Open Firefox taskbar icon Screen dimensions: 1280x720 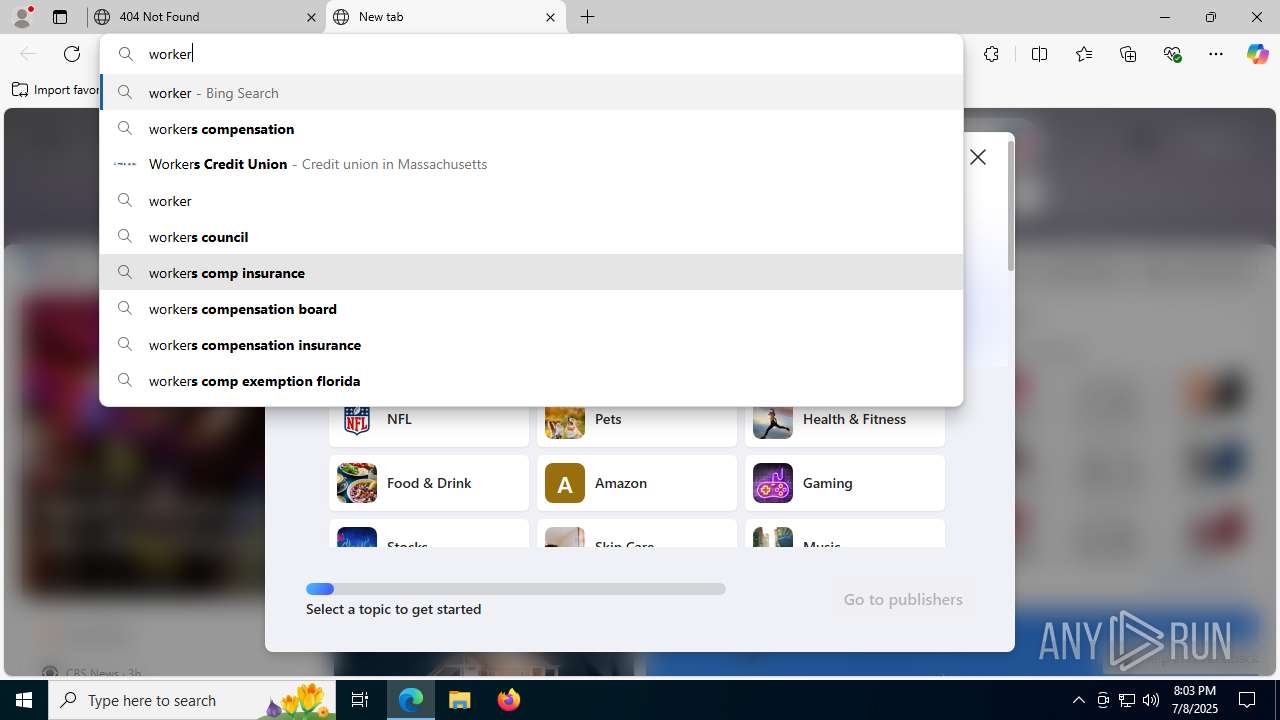tap(509, 700)
